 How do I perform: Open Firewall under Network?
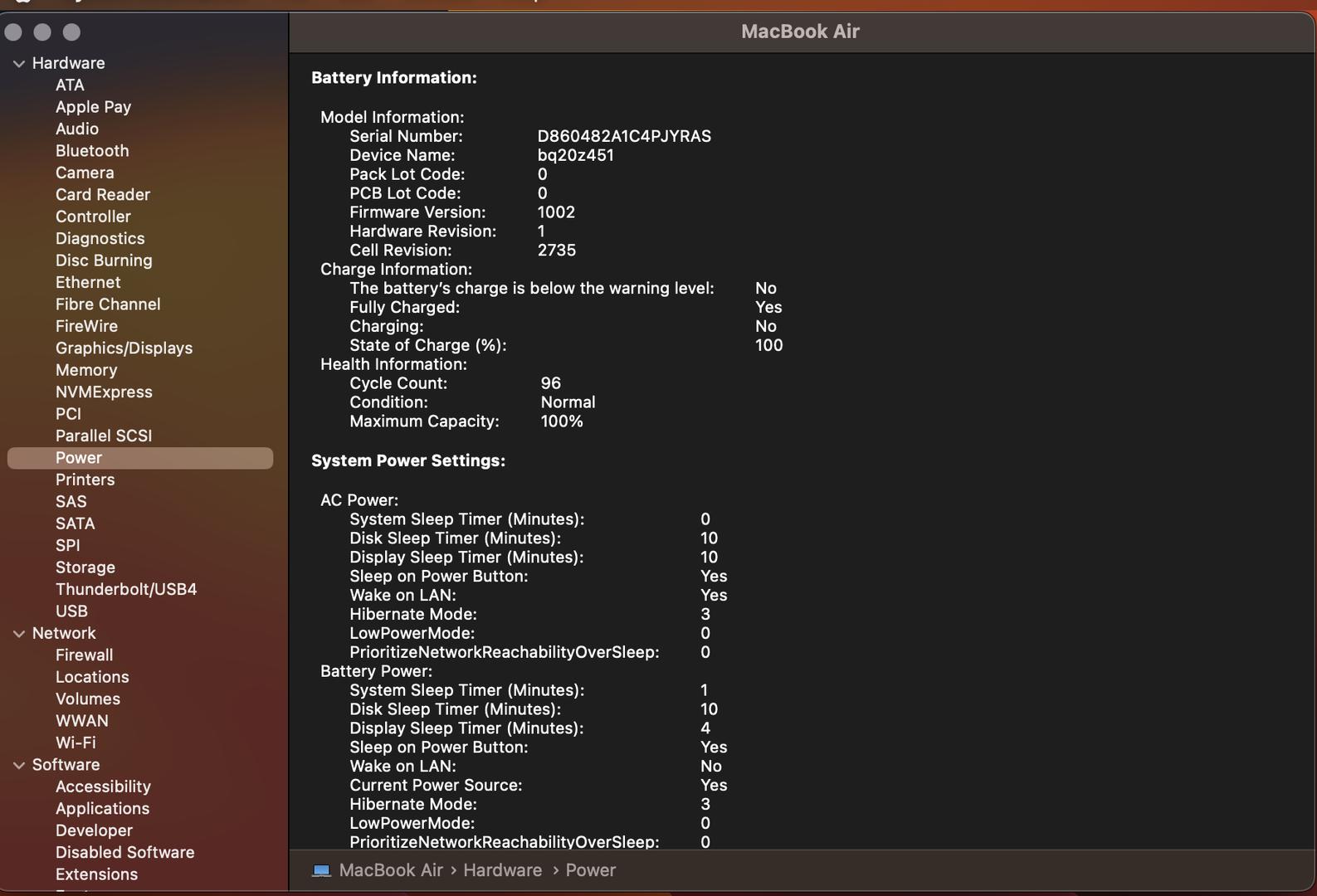pos(84,655)
